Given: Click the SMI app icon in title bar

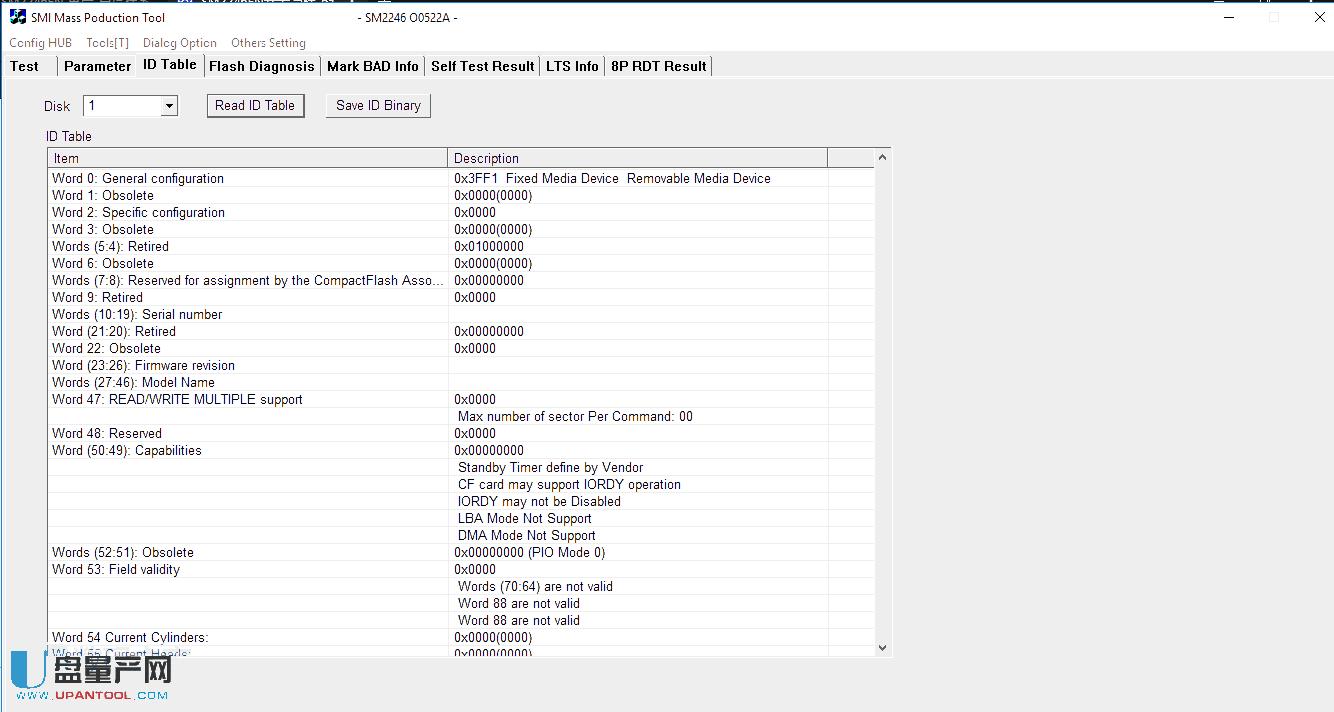Looking at the screenshot, I should [18, 17].
